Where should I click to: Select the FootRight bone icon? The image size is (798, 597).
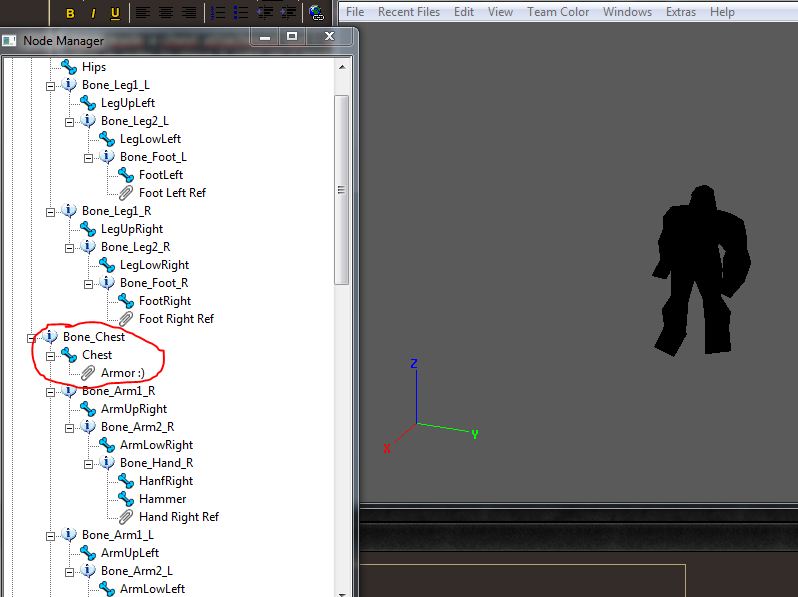point(125,301)
